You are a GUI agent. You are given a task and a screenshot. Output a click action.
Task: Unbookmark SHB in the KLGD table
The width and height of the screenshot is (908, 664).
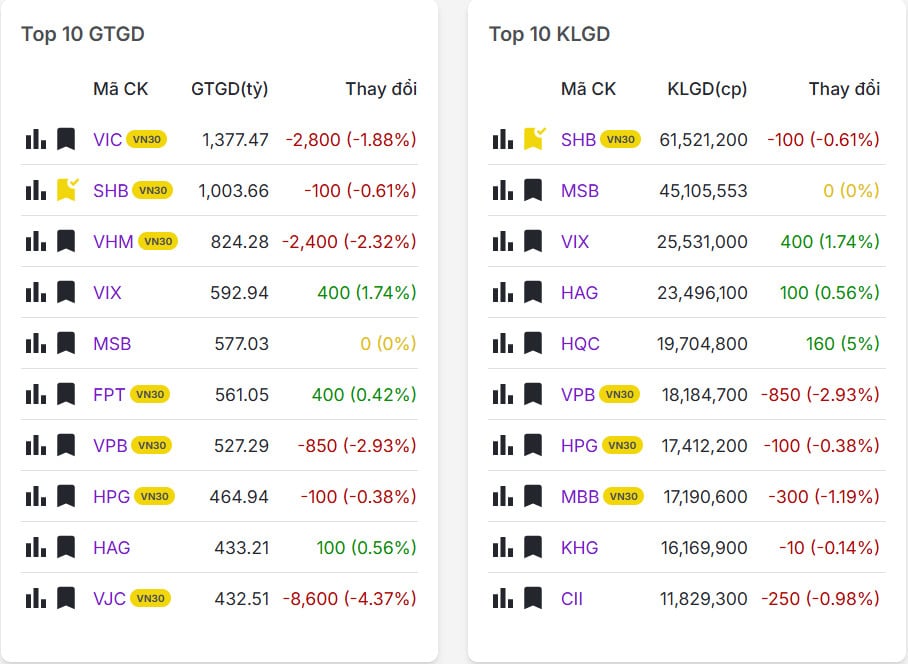point(534,139)
